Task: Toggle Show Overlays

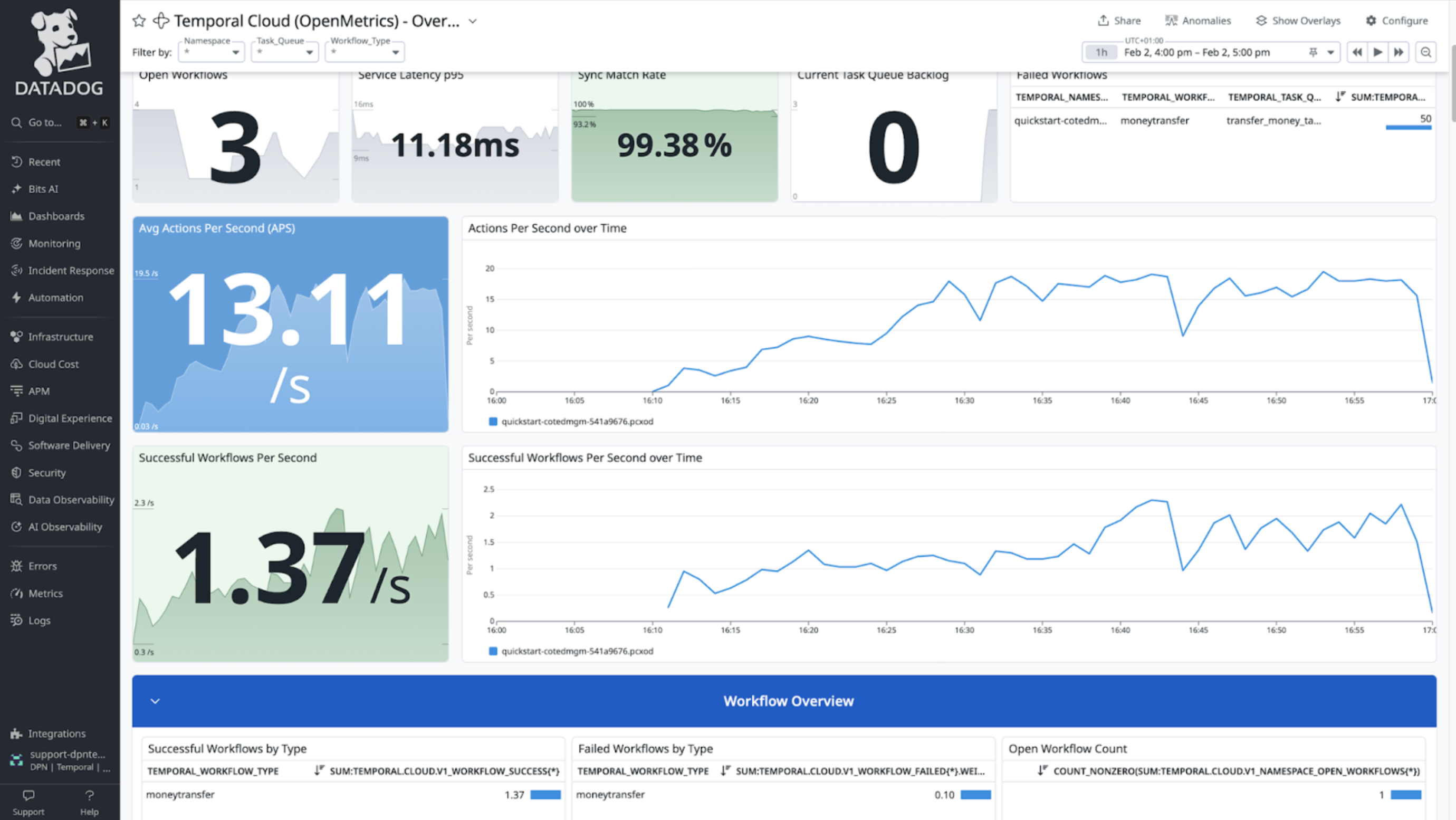Action: pos(1298,21)
